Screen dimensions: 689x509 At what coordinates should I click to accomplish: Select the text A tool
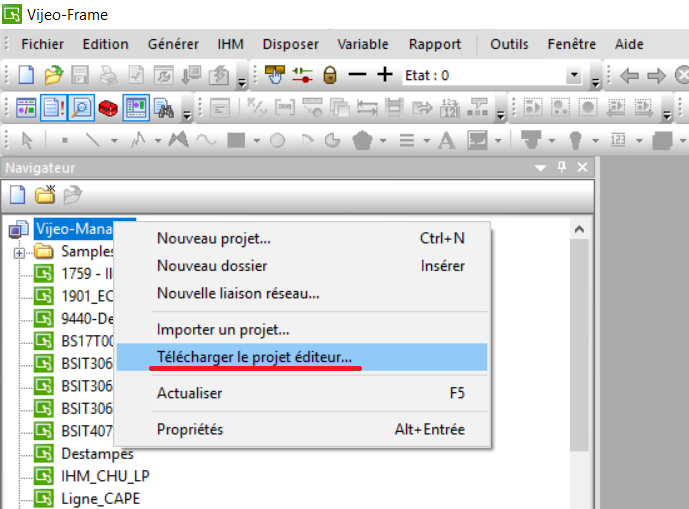tap(446, 141)
